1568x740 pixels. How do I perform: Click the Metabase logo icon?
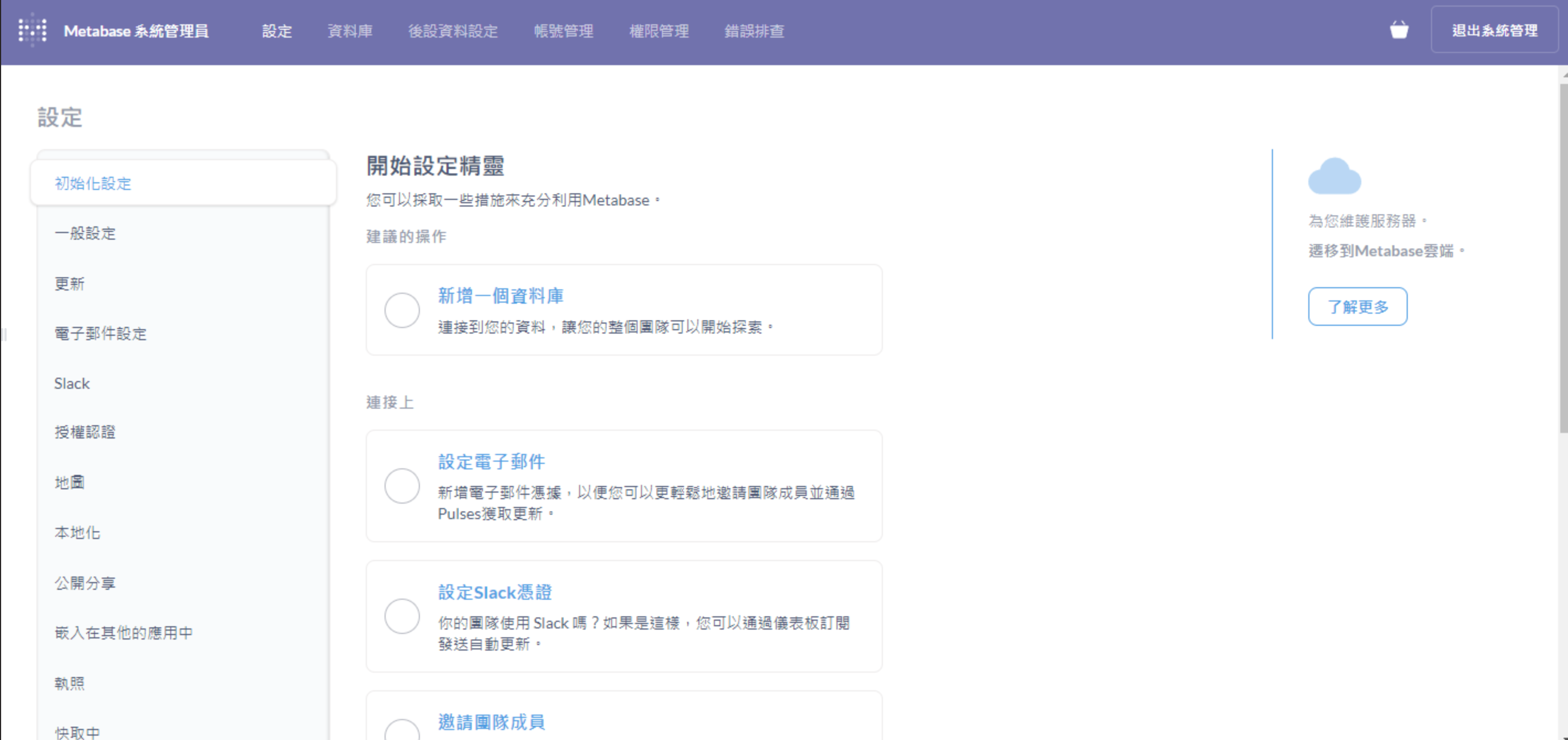[x=32, y=30]
